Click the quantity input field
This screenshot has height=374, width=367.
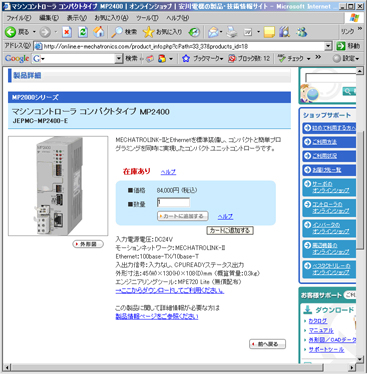[x=173, y=202]
